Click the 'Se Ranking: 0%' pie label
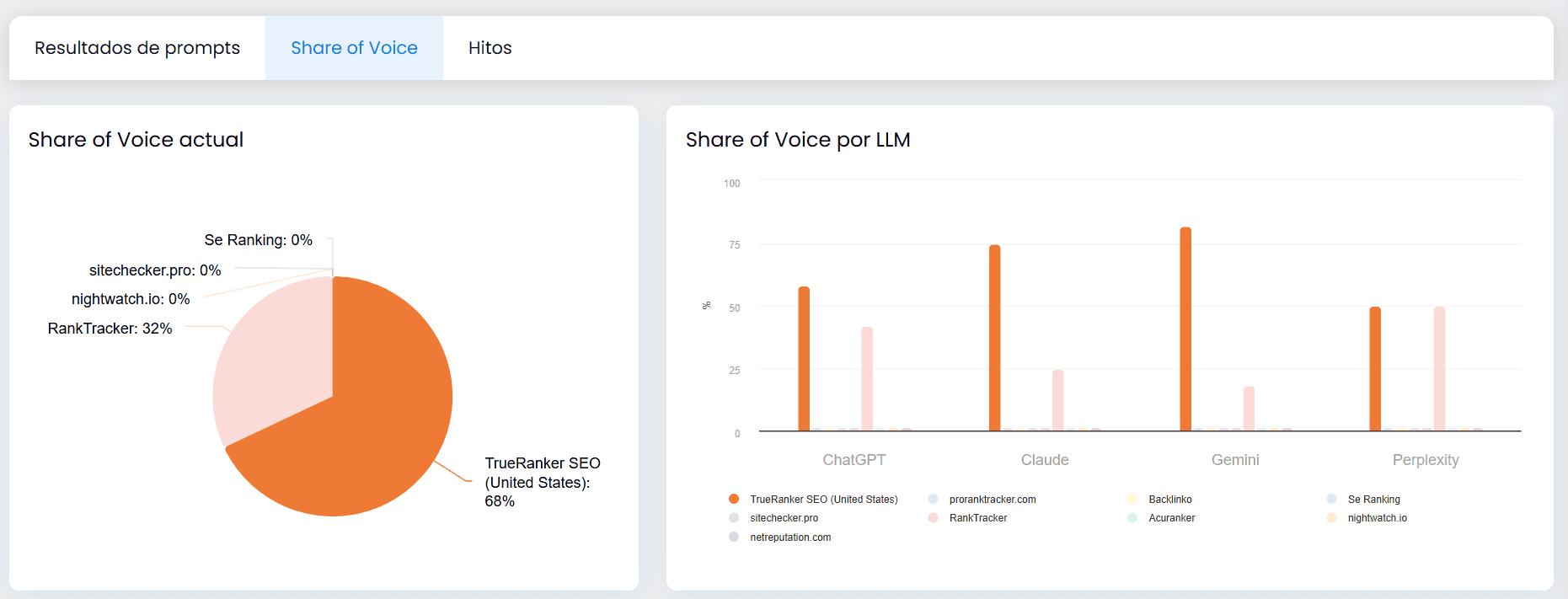Viewport: 1568px width, 599px height. pos(259,240)
